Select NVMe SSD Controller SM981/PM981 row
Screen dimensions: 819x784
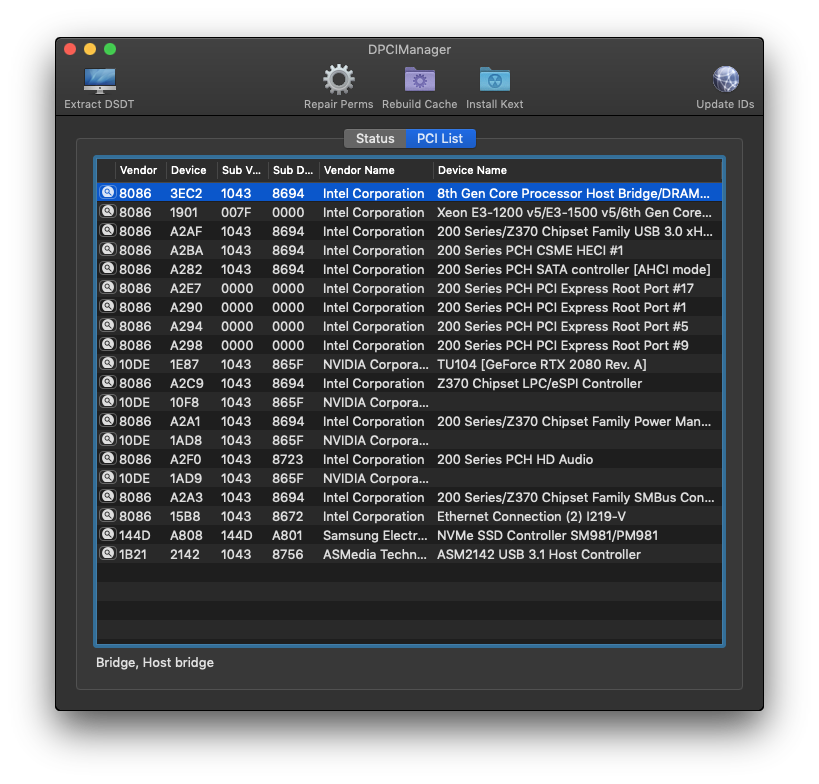(x=410, y=535)
